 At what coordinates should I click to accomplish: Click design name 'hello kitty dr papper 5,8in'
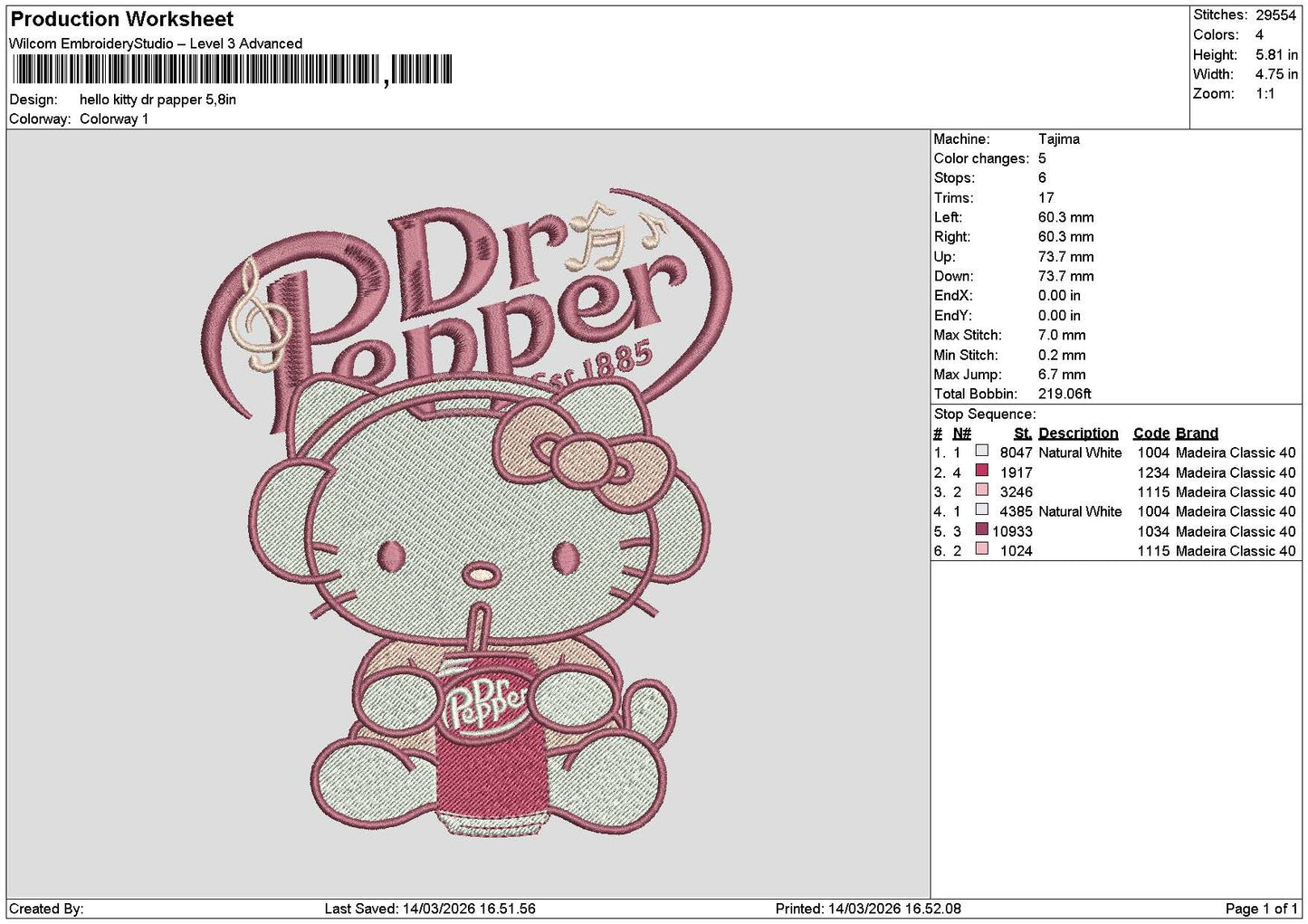tap(158, 100)
